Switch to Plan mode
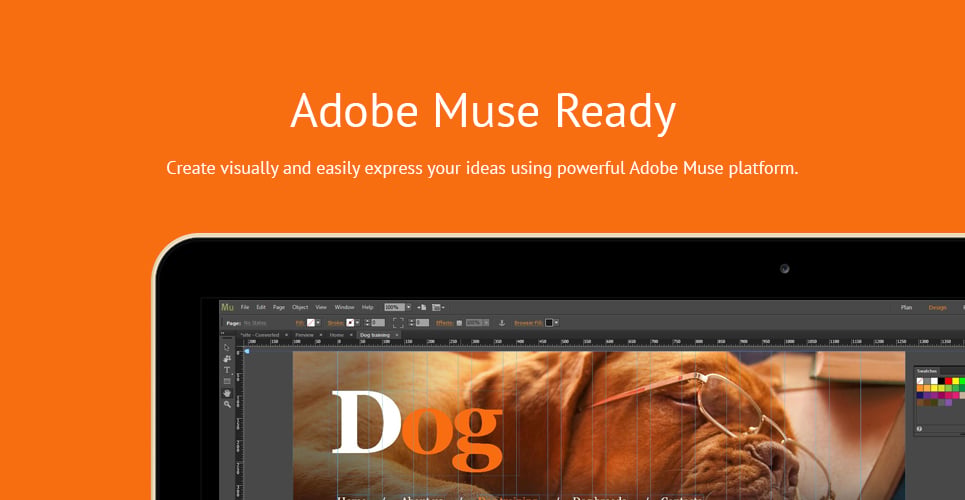 tap(907, 307)
